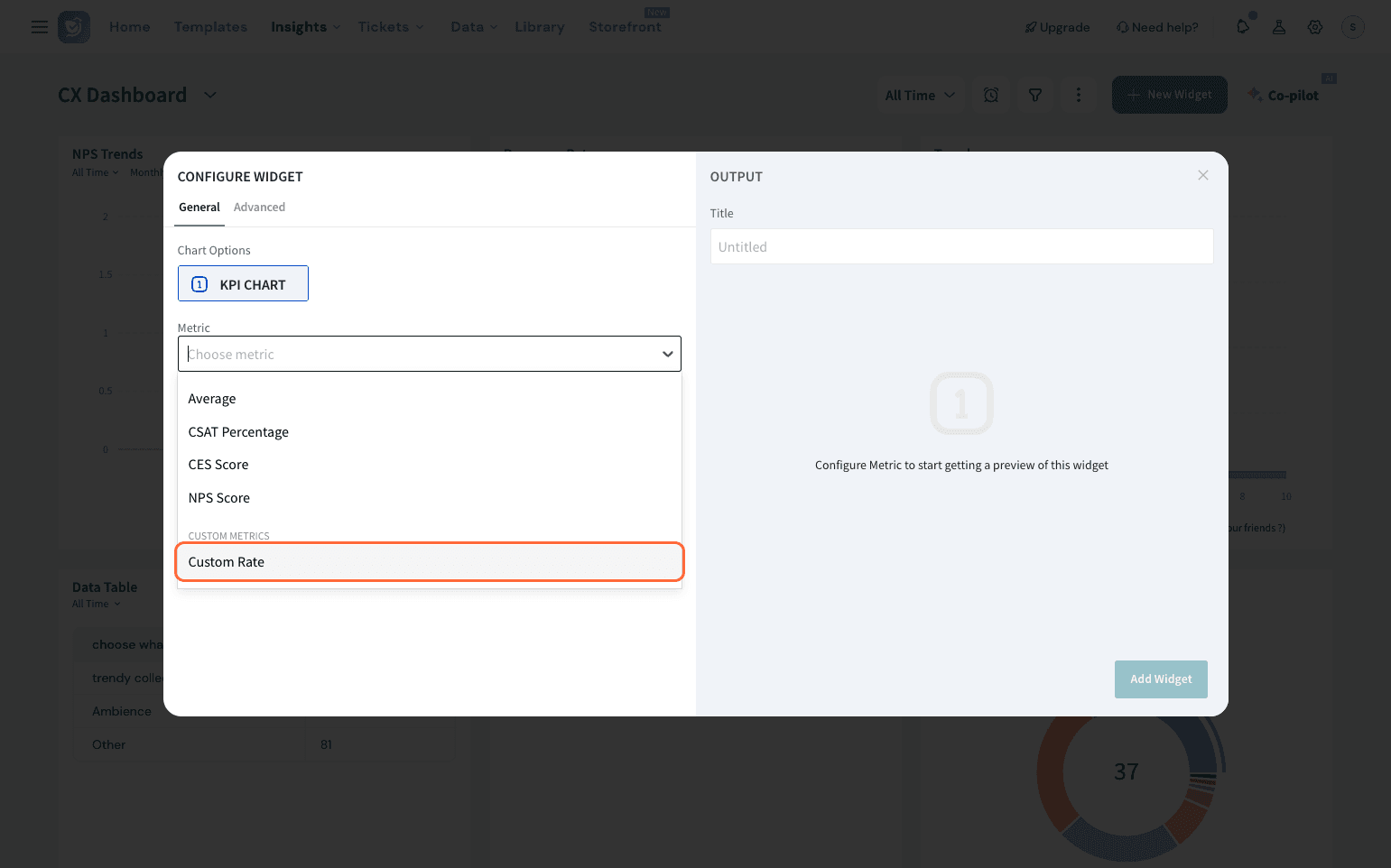Image resolution: width=1391 pixels, height=868 pixels.
Task: Open the notifications bell icon
Action: (x=1243, y=27)
